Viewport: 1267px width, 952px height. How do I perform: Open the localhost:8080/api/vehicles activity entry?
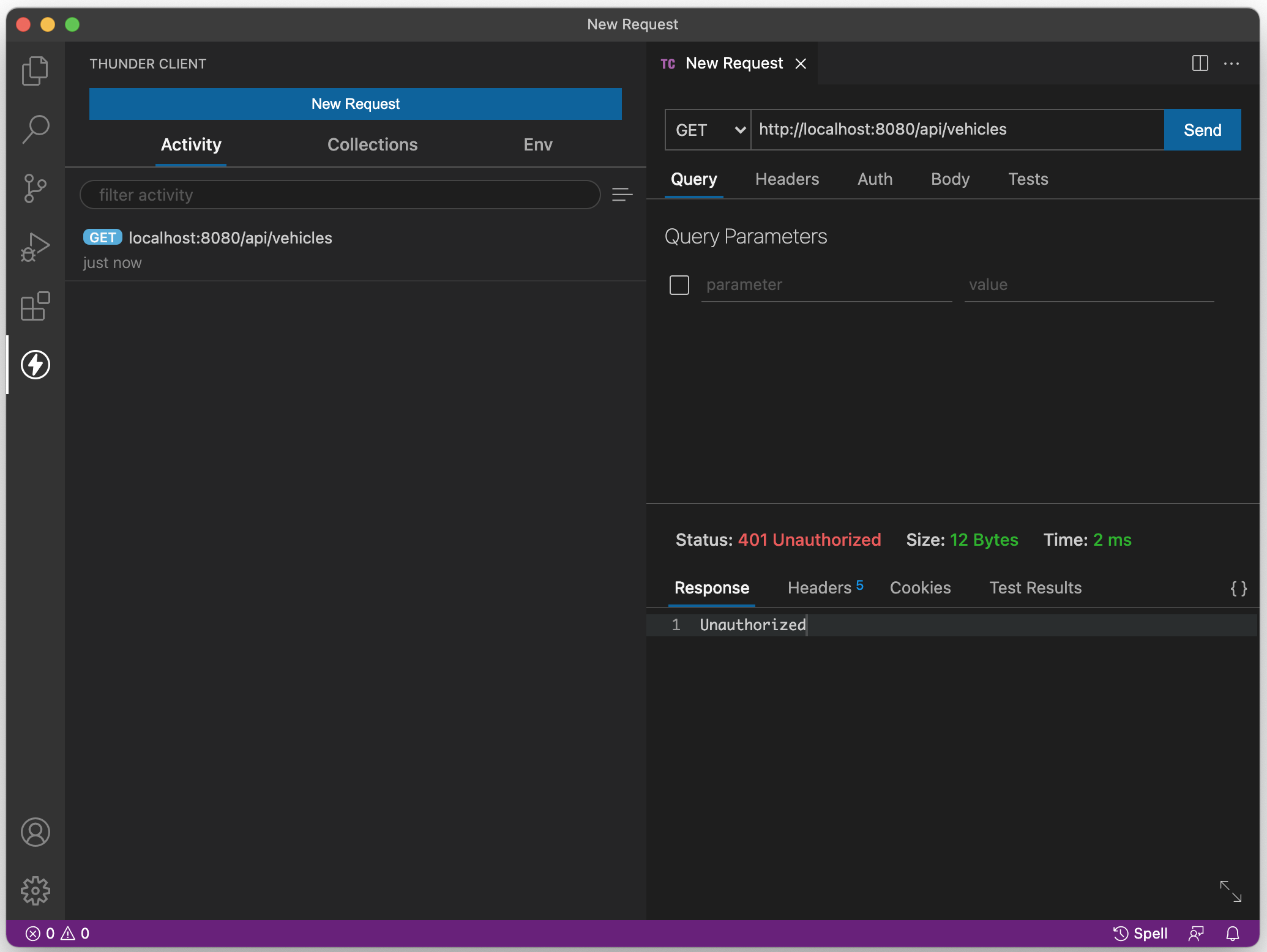[x=230, y=238]
